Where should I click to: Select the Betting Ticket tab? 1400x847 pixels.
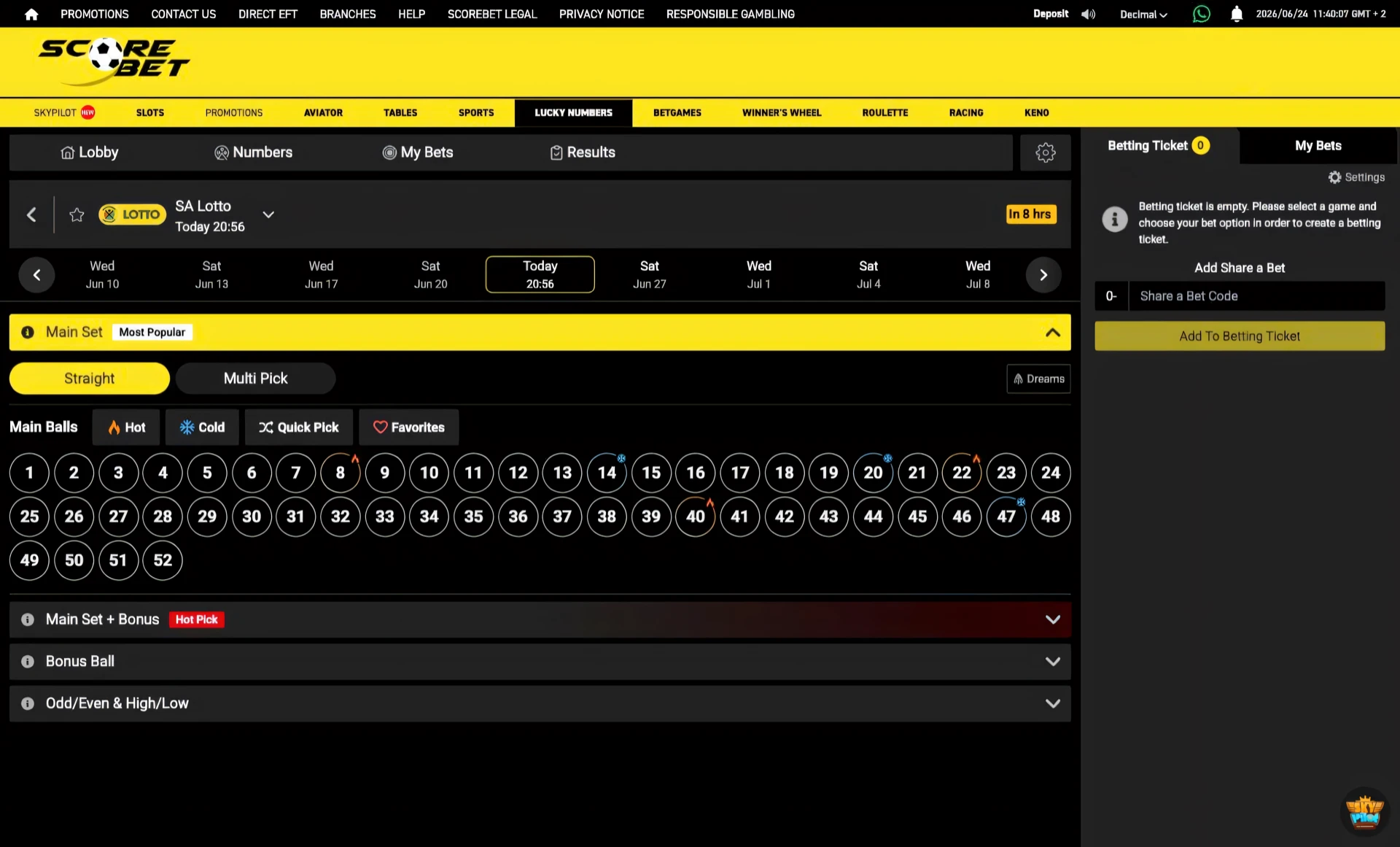[1159, 146]
